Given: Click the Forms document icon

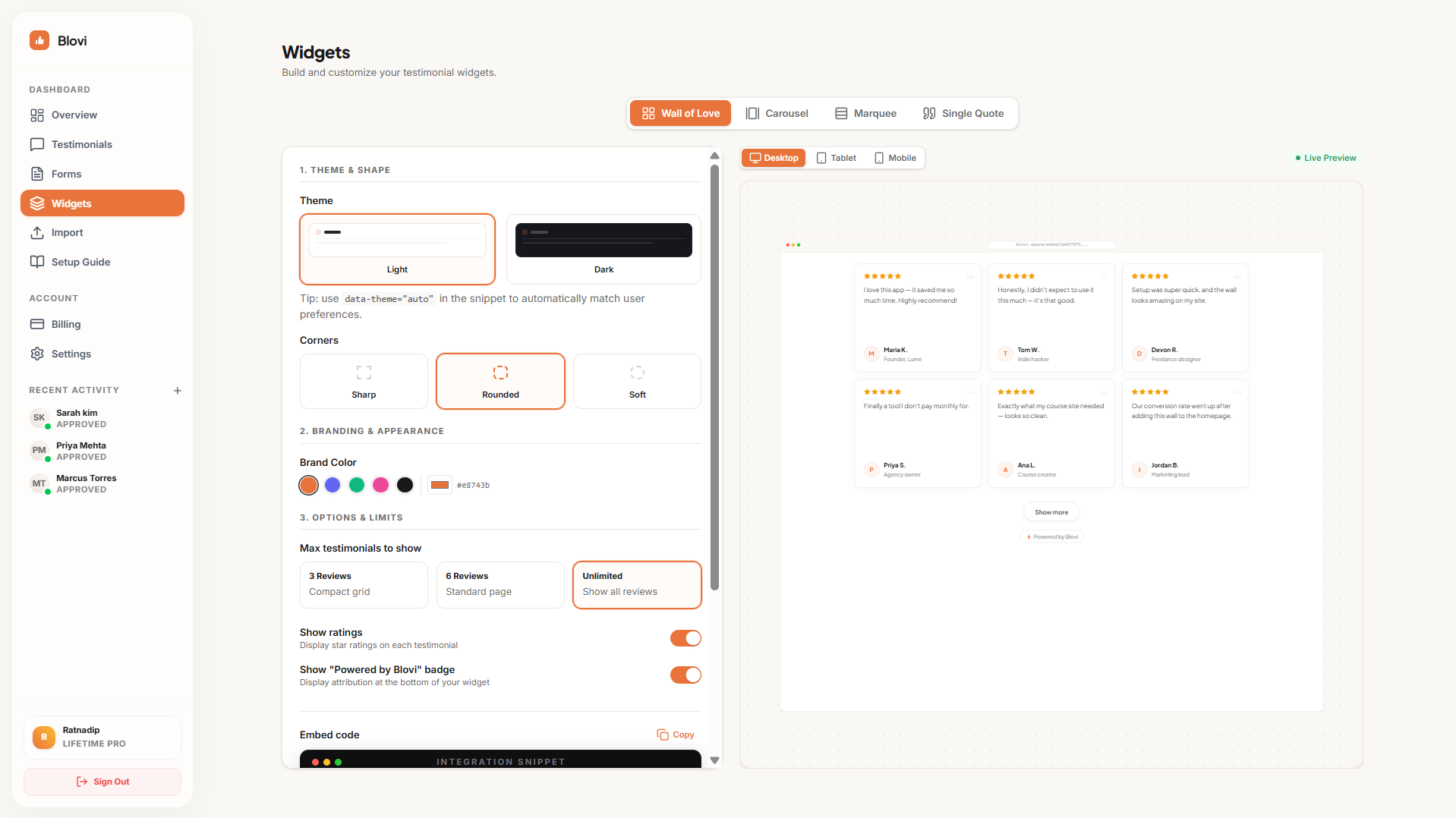Looking at the screenshot, I should (37, 174).
